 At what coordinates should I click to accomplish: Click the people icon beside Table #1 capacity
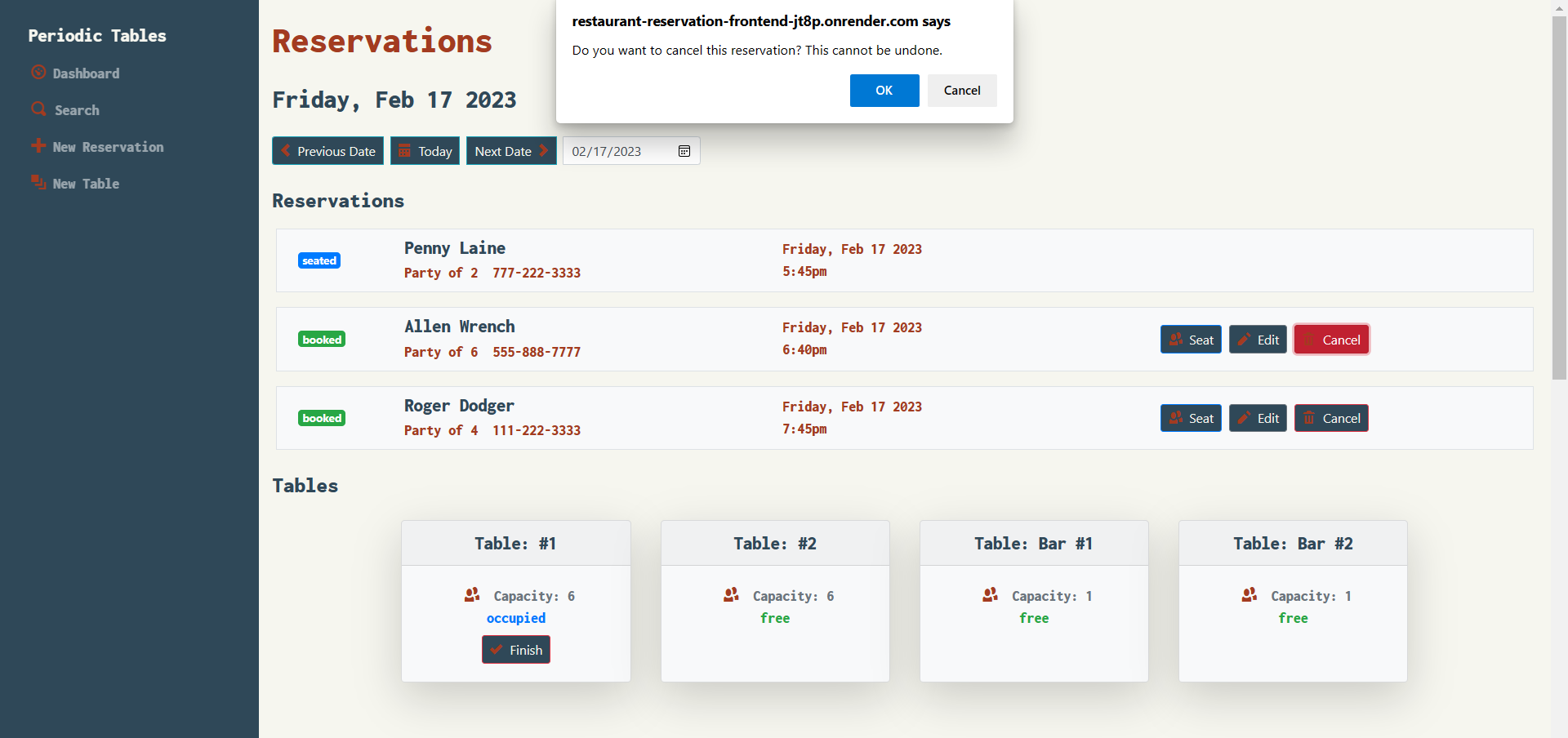472,595
